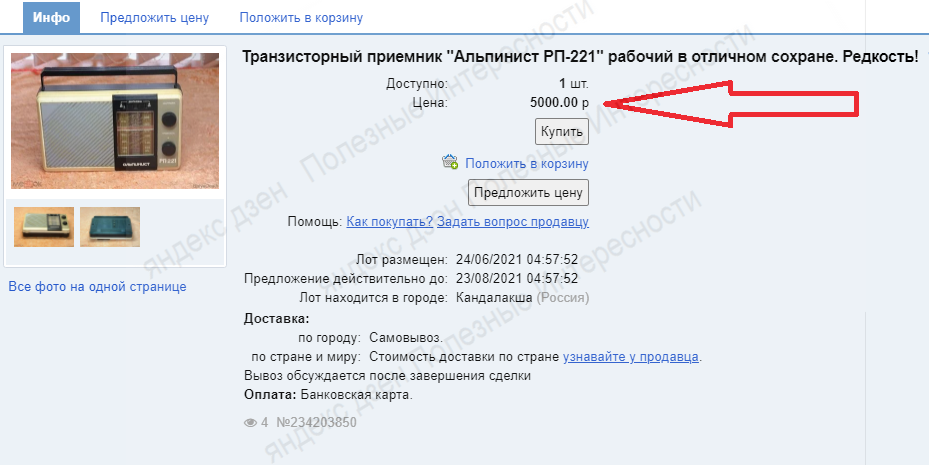Select the first front-view thumbnail
Viewport: 929px width, 465px height.
click(44, 227)
